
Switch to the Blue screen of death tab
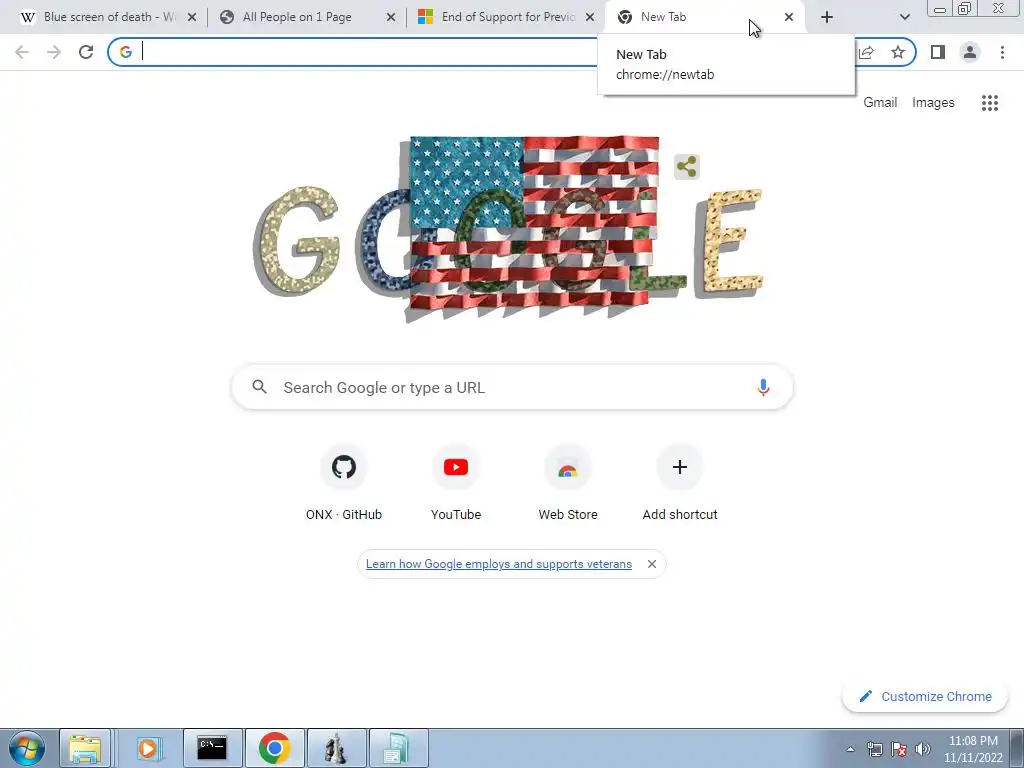click(x=106, y=17)
